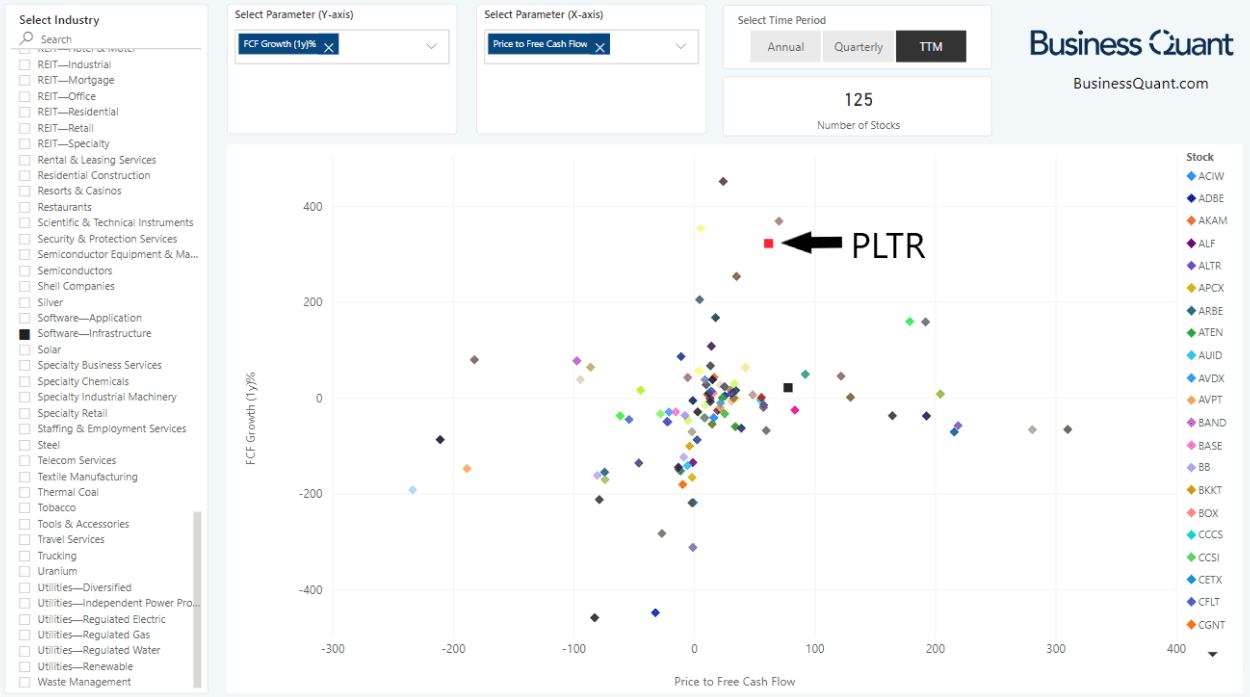Remove the FCF Growth (1y)% chip
Viewport: 1250px width, 697px height.
tap(329, 47)
